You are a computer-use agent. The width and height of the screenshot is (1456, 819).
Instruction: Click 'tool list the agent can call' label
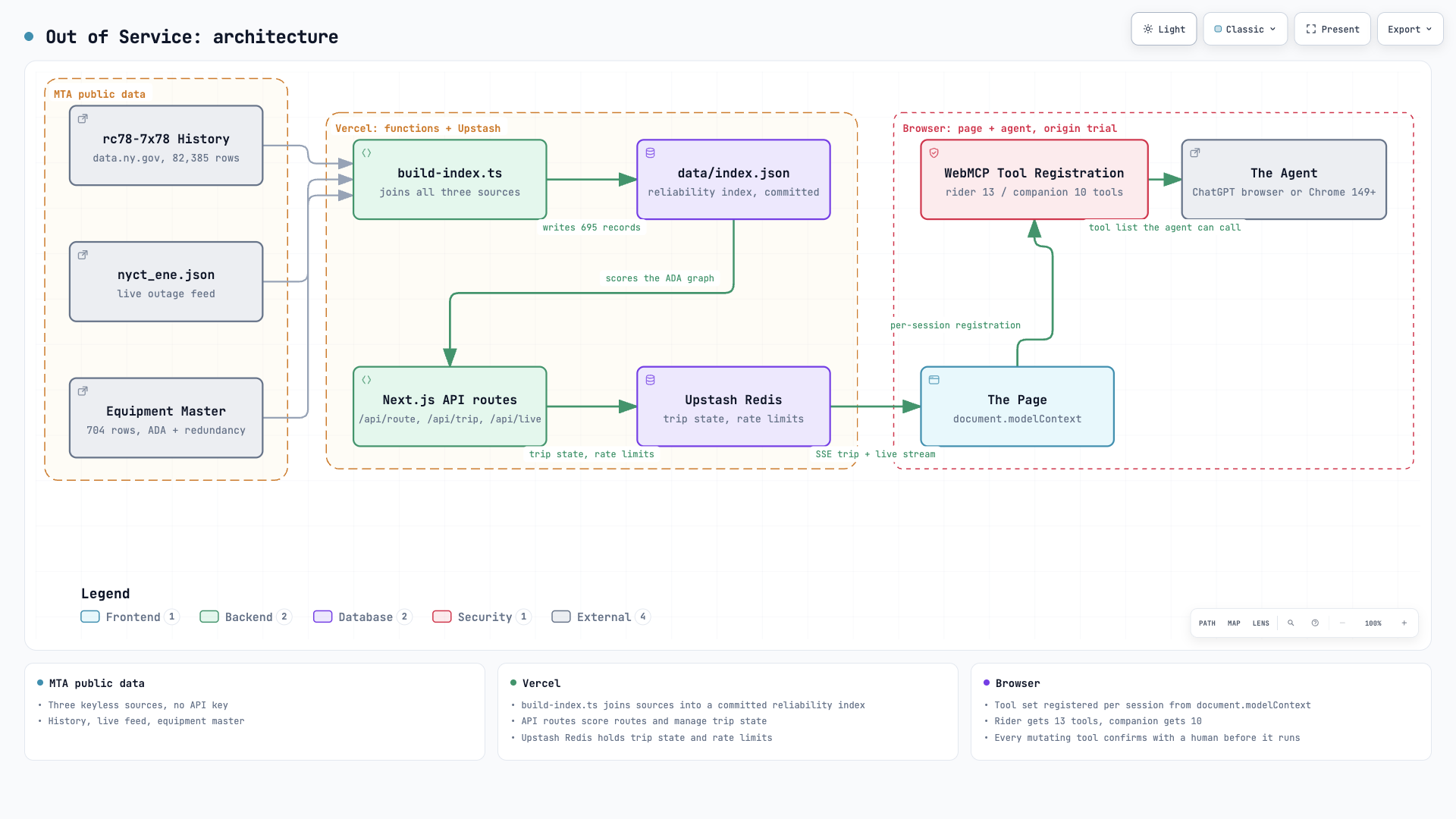1165,227
